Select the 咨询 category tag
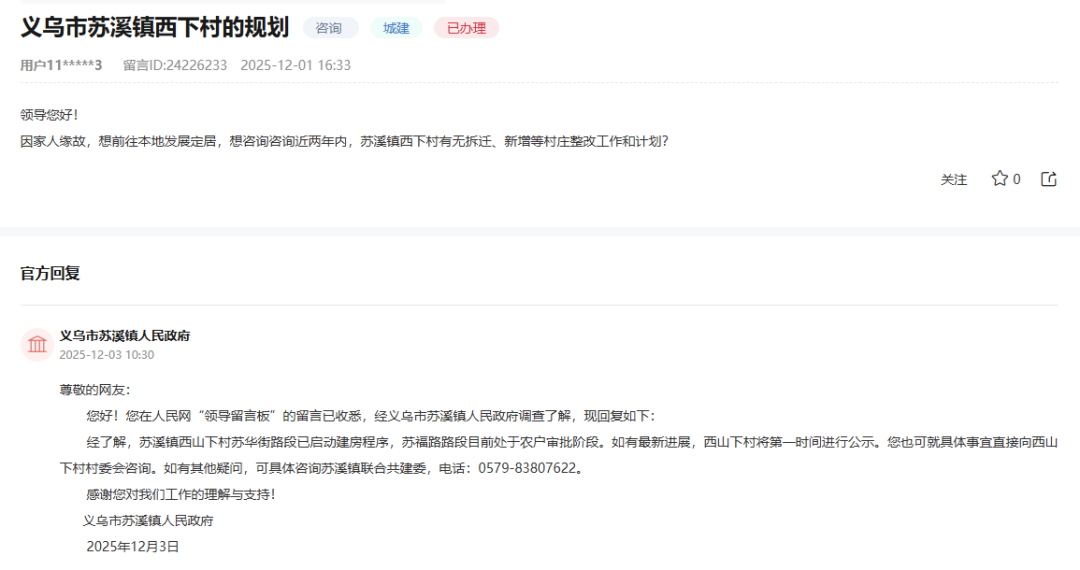The width and height of the screenshot is (1080, 570). click(329, 28)
